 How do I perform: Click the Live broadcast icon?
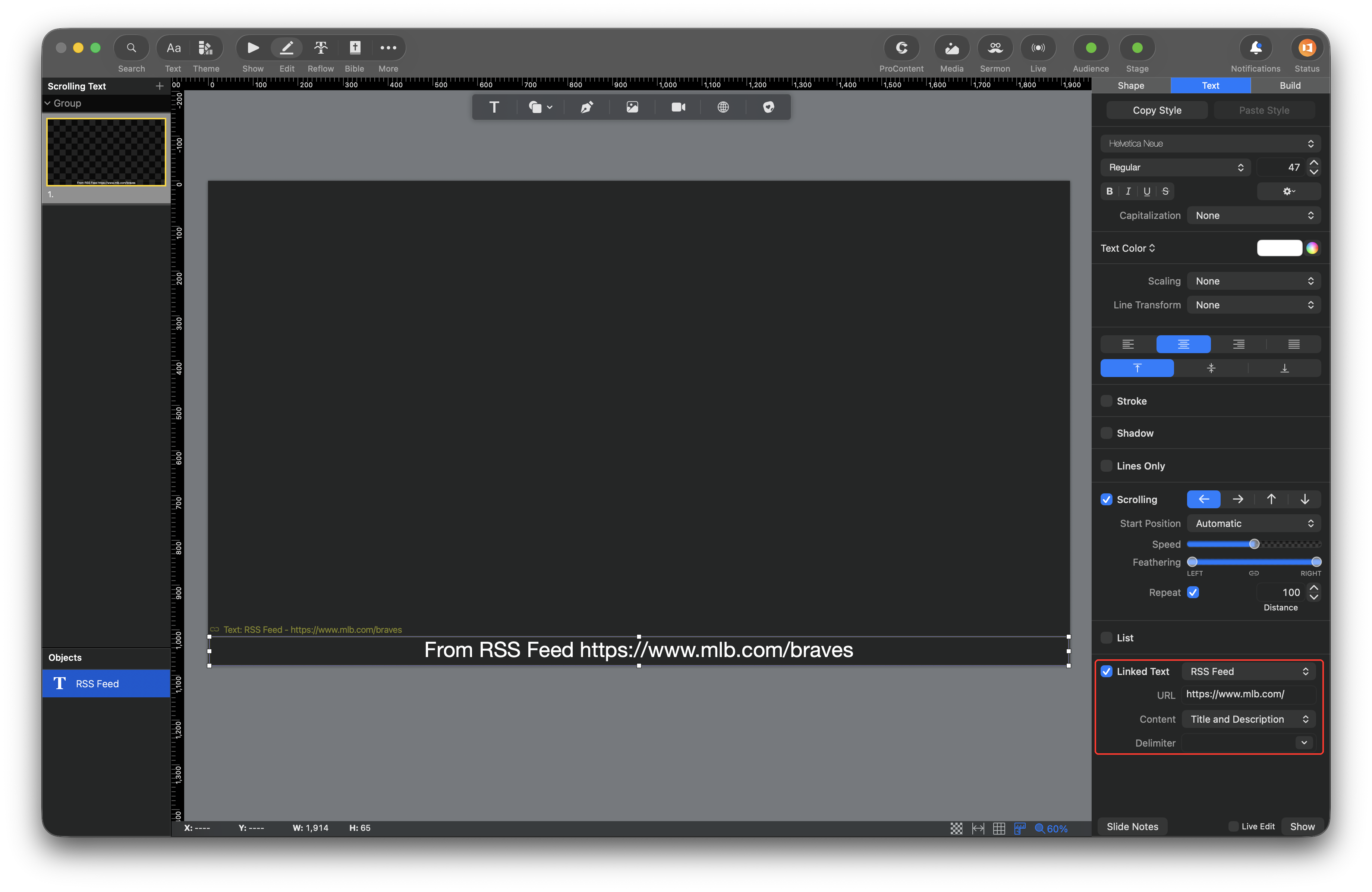click(x=1038, y=48)
